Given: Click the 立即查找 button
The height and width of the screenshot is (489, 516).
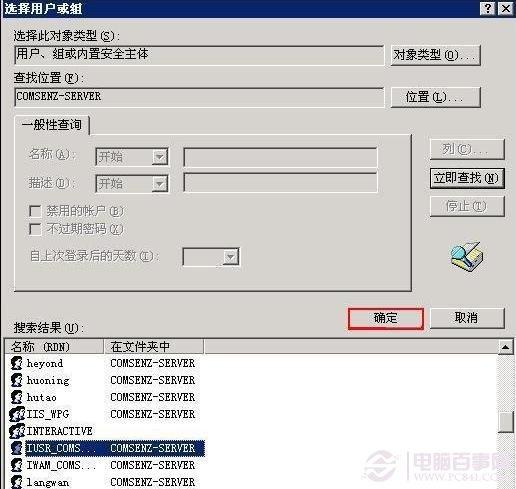Looking at the screenshot, I should point(467,178).
